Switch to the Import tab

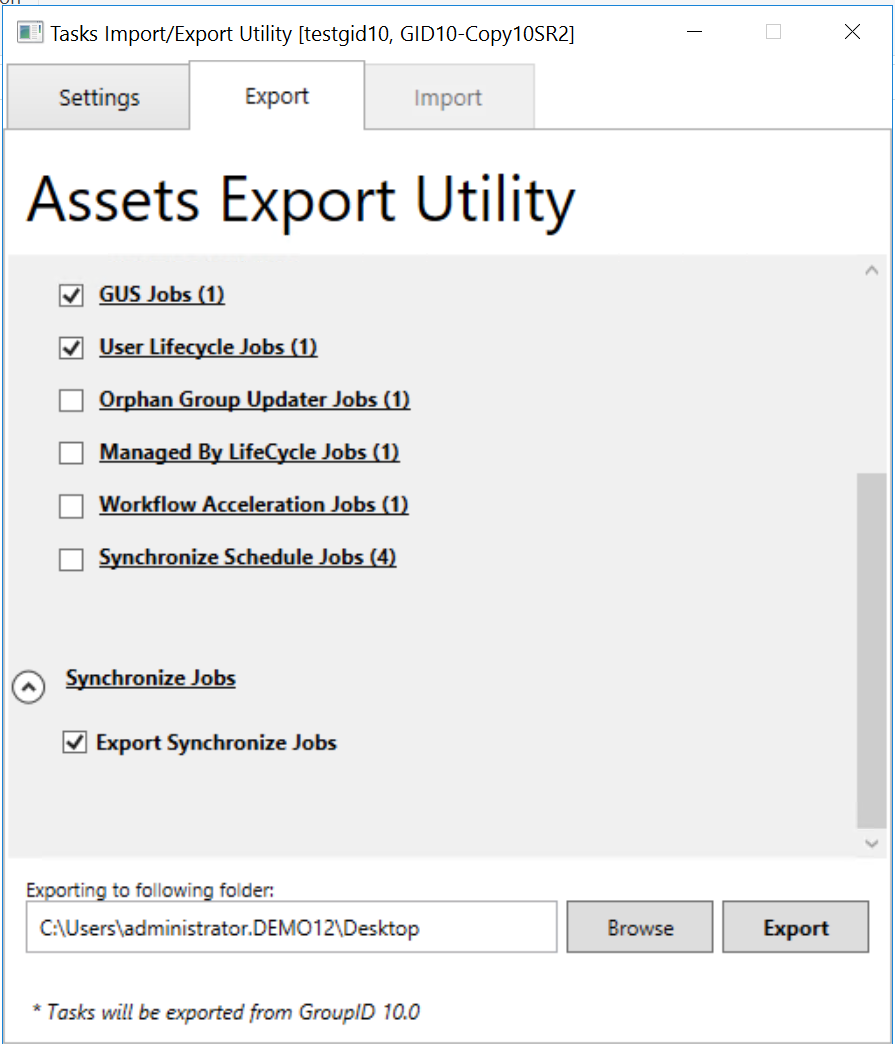pos(448,97)
